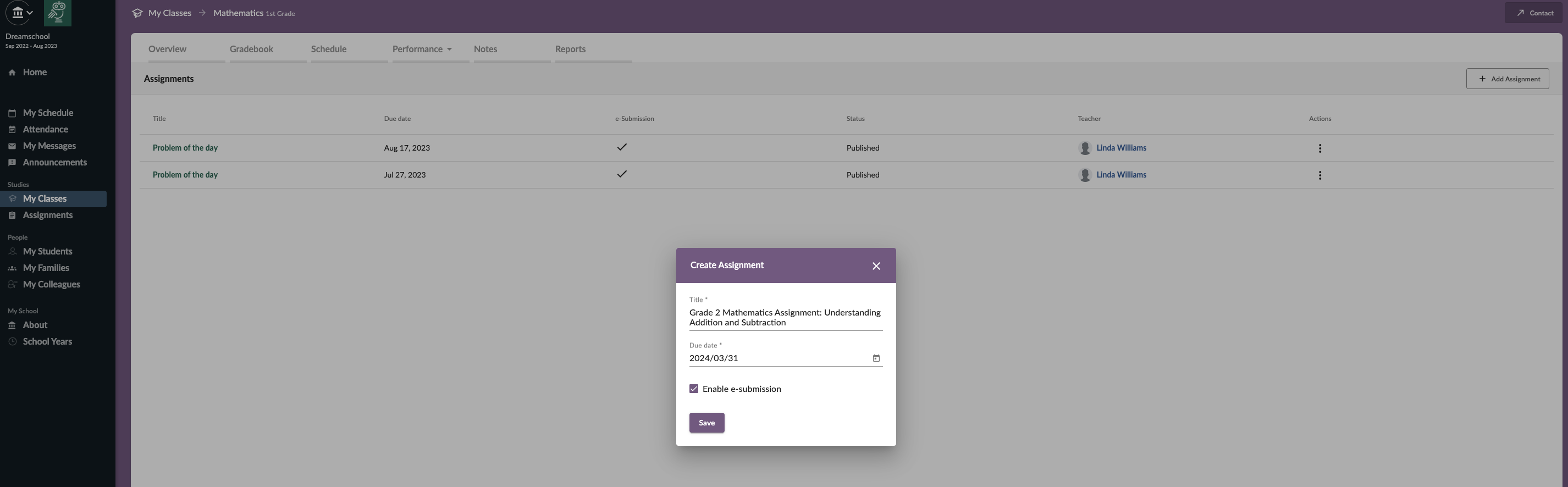This screenshot has height=487, width=1568.
Task: Click the About building icon
Action: 12,325
